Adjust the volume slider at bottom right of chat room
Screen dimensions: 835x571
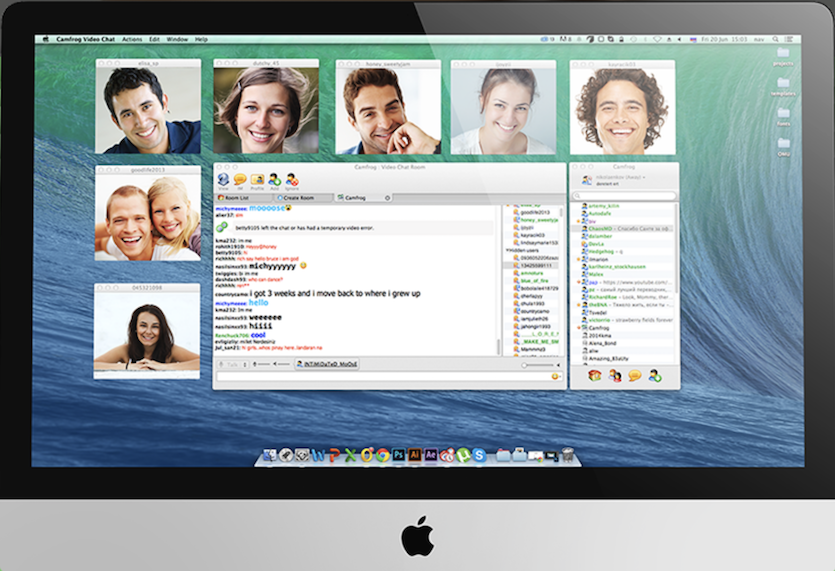(539, 365)
